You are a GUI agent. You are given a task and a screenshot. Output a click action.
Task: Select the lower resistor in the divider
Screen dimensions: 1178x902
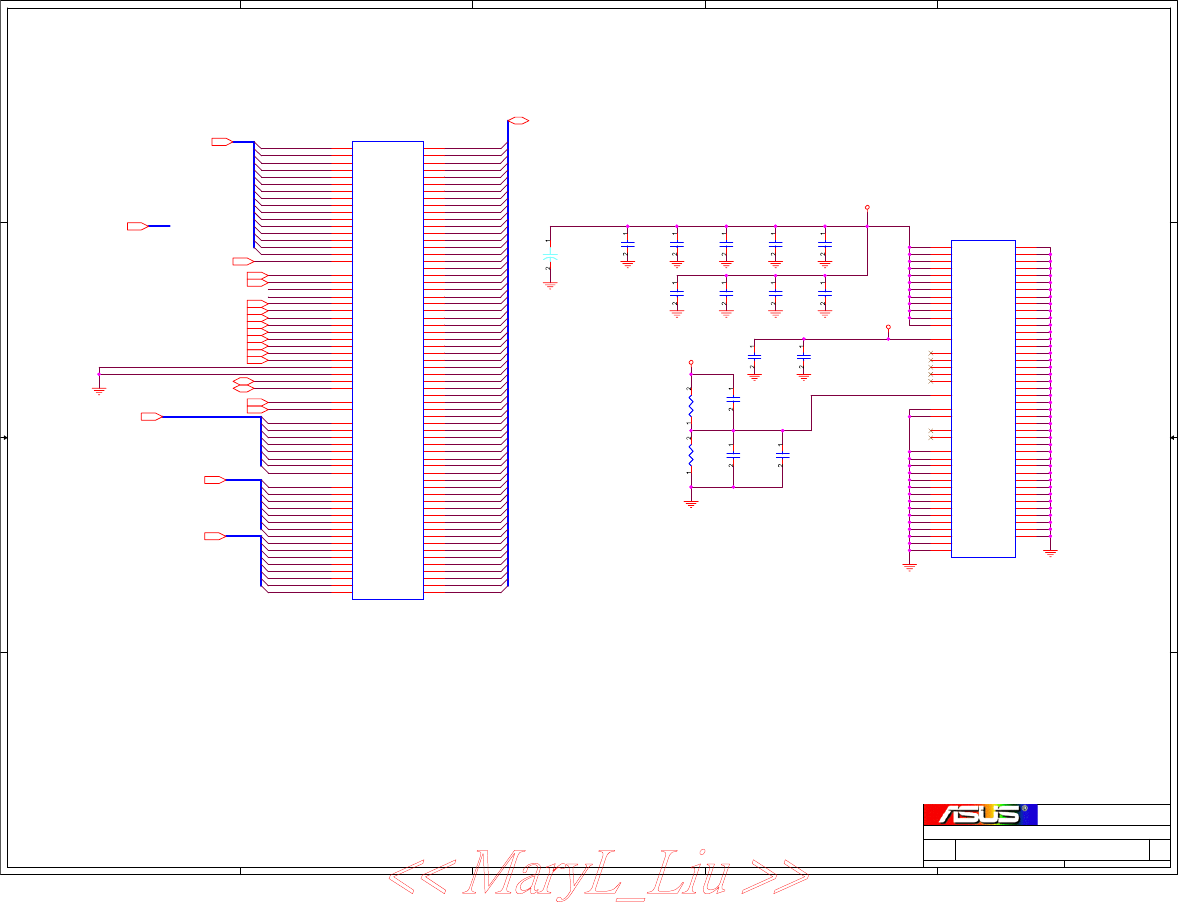point(691,456)
